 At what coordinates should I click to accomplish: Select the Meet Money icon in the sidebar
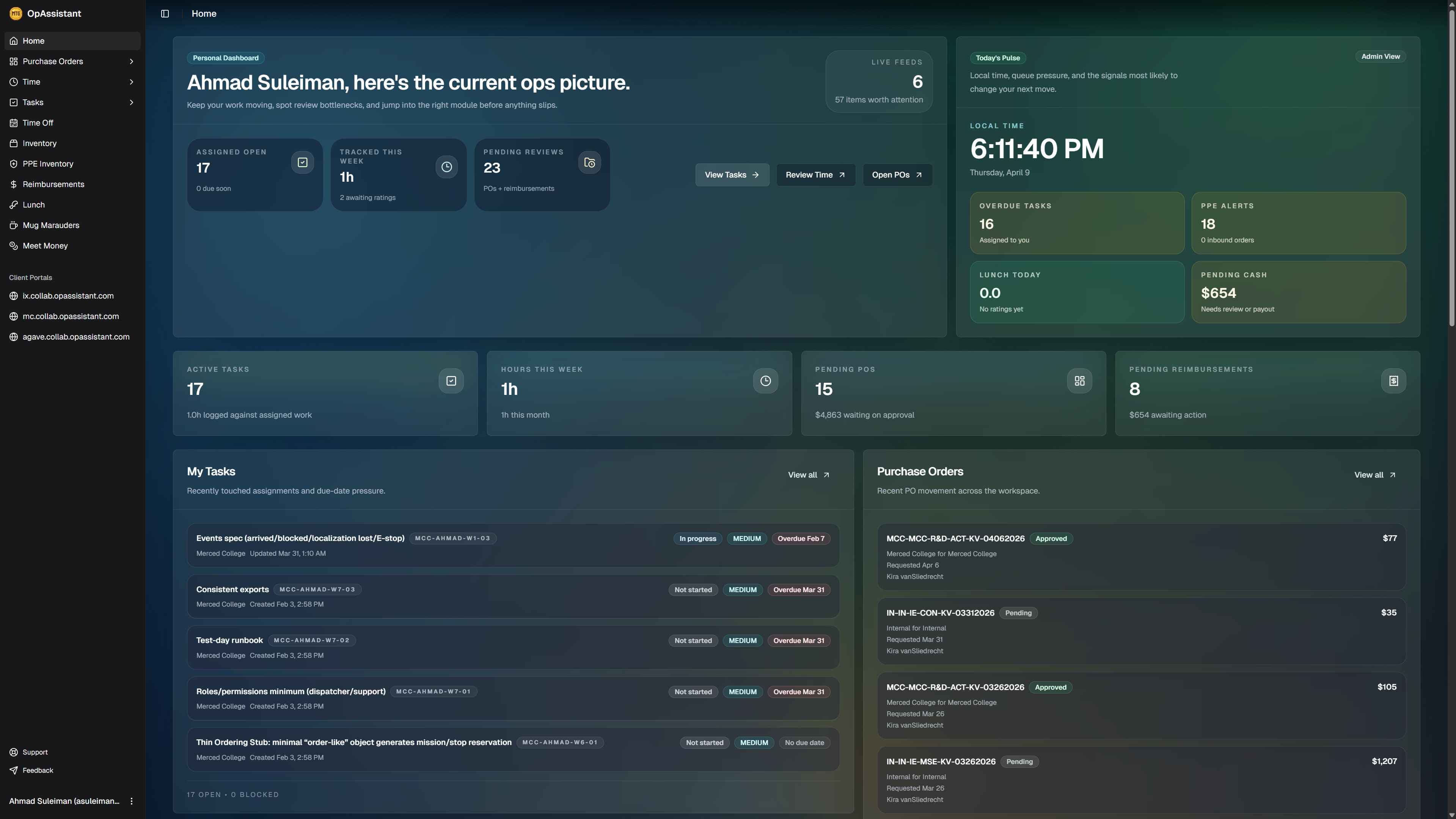pos(14,245)
